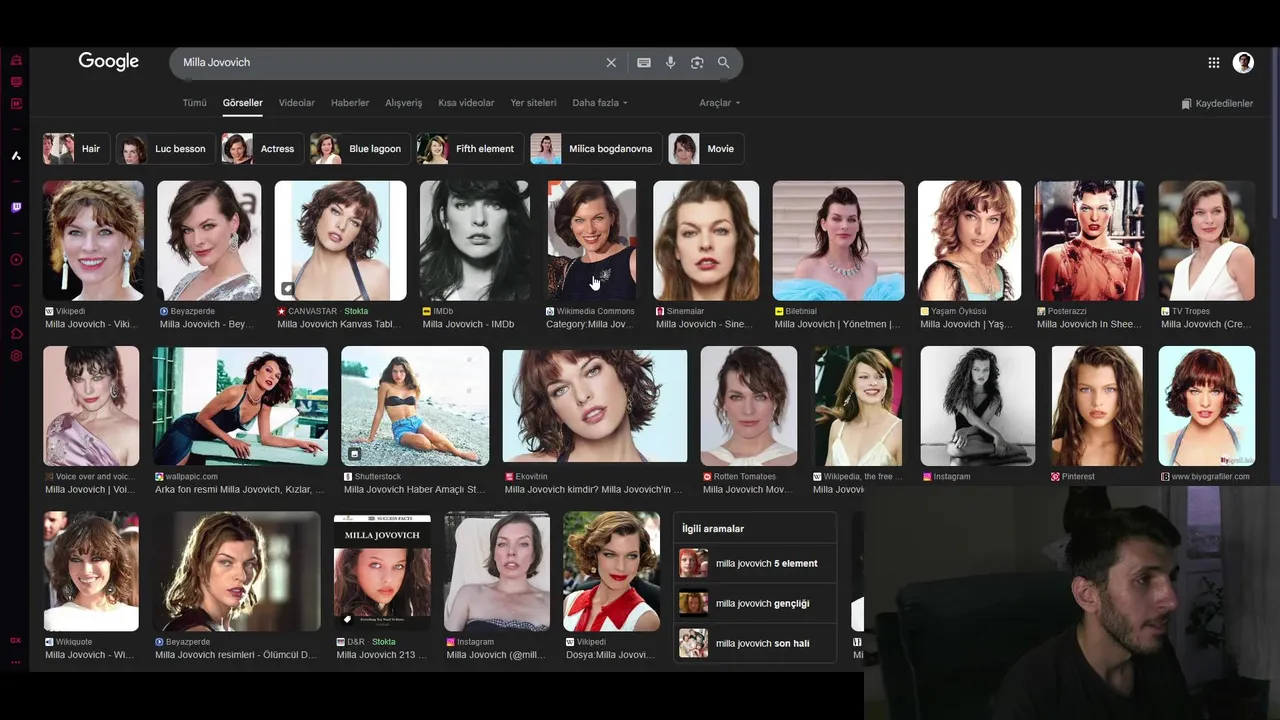Expand the 'Daha fazla' dropdown
The width and height of the screenshot is (1280, 720).
coord(600,103)
